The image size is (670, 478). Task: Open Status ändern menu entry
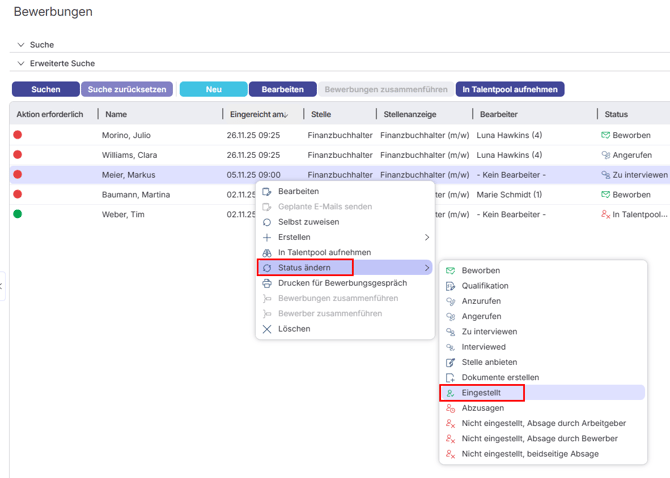point(304,268)
